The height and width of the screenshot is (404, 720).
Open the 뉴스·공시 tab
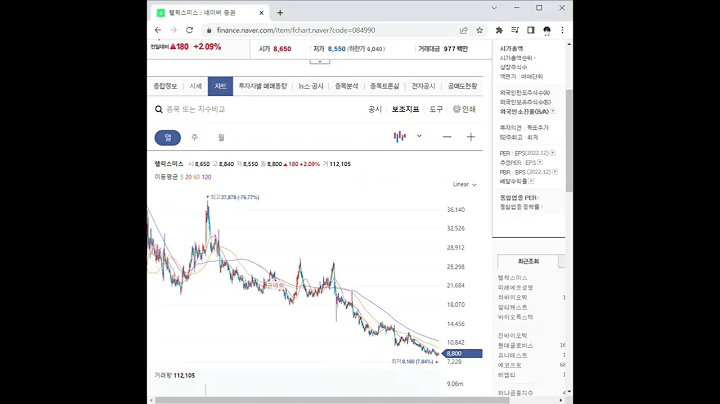pos(311,86)
